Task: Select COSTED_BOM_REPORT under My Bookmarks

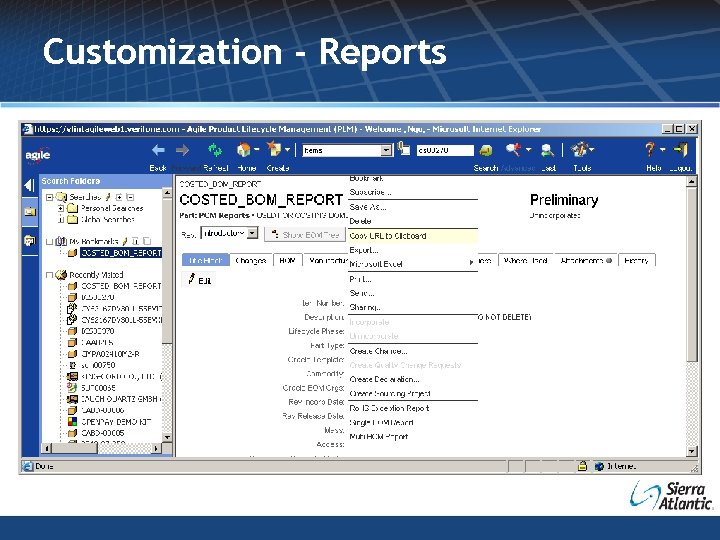Action: 121,253
